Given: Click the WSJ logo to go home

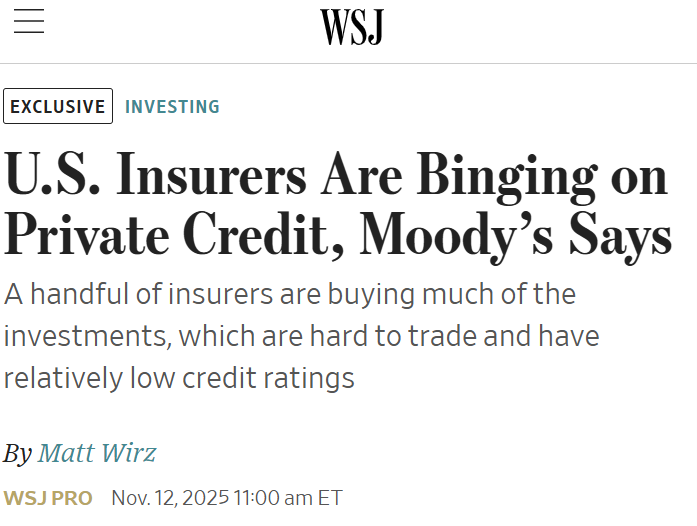Looking at the screenshot, I should tap(351, 25).
